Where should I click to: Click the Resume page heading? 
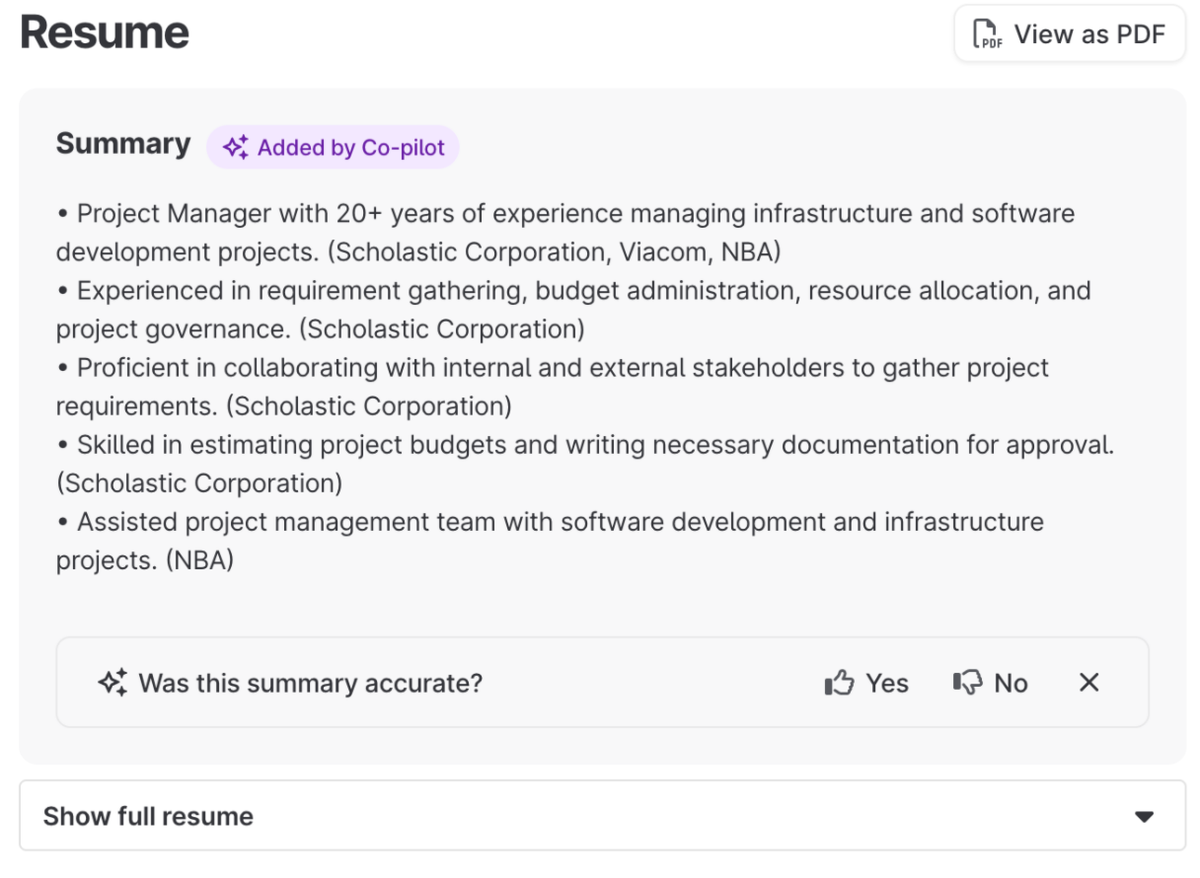[105, 33]
